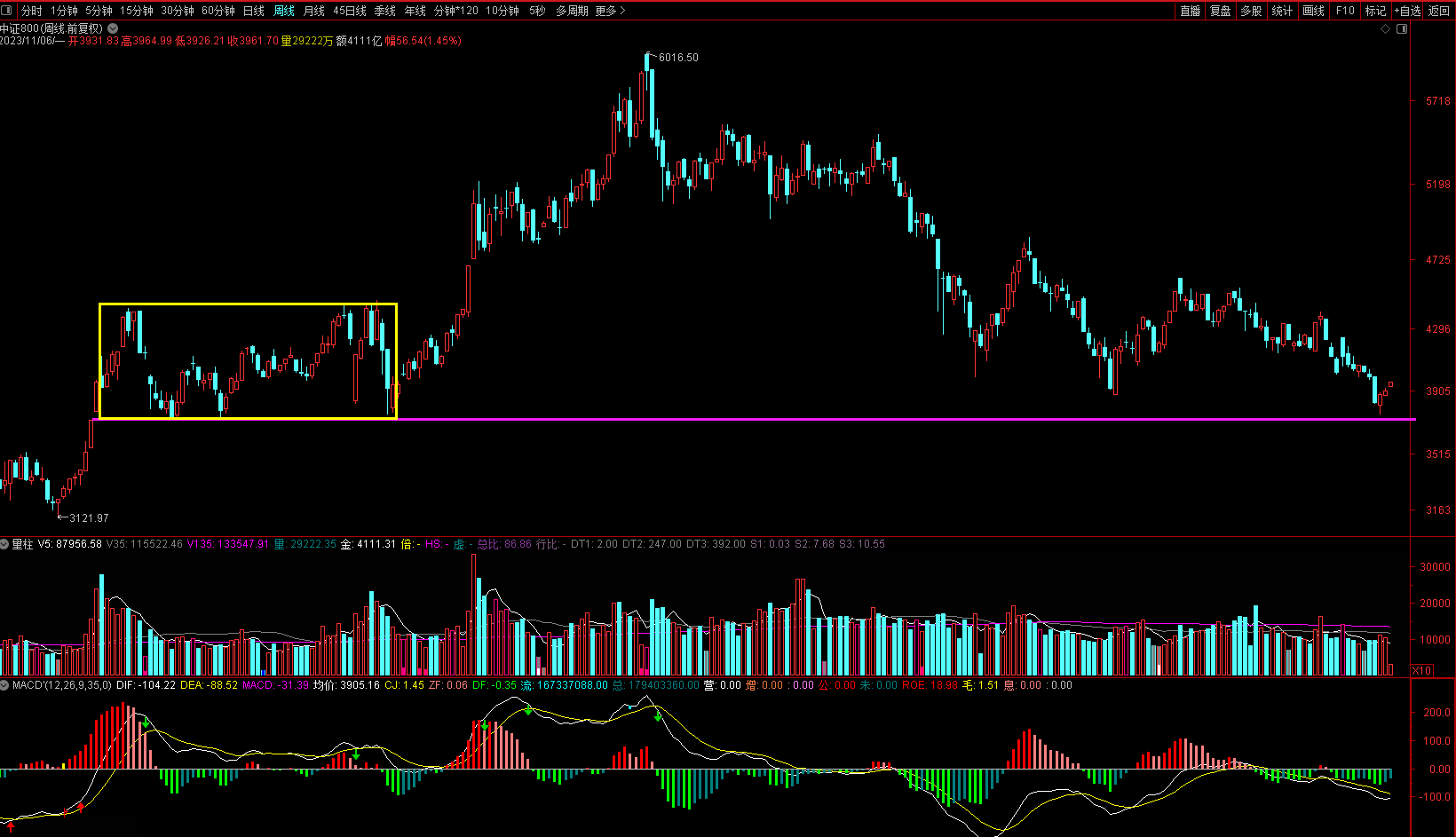
Task: Select the 30分钟 period tab
Action: pos(178,11)
